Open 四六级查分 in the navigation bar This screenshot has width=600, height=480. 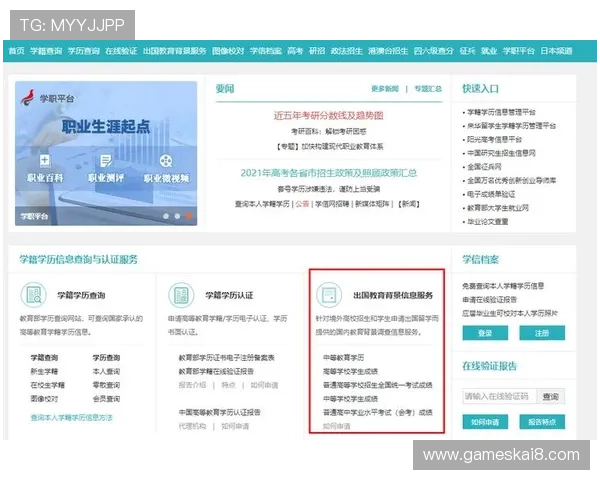[434, 51]
